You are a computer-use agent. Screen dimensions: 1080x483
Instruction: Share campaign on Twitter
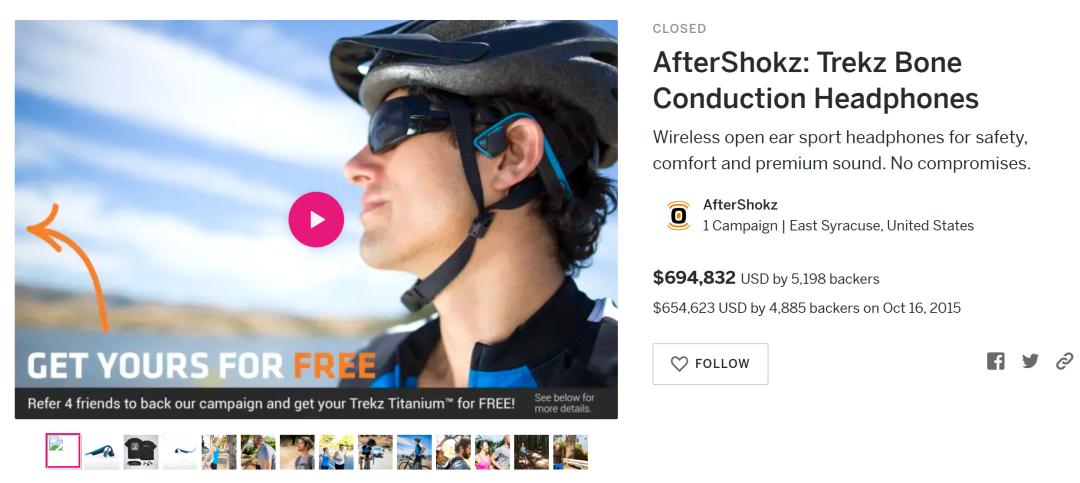pyautogui.click(x=1030, y=361)
